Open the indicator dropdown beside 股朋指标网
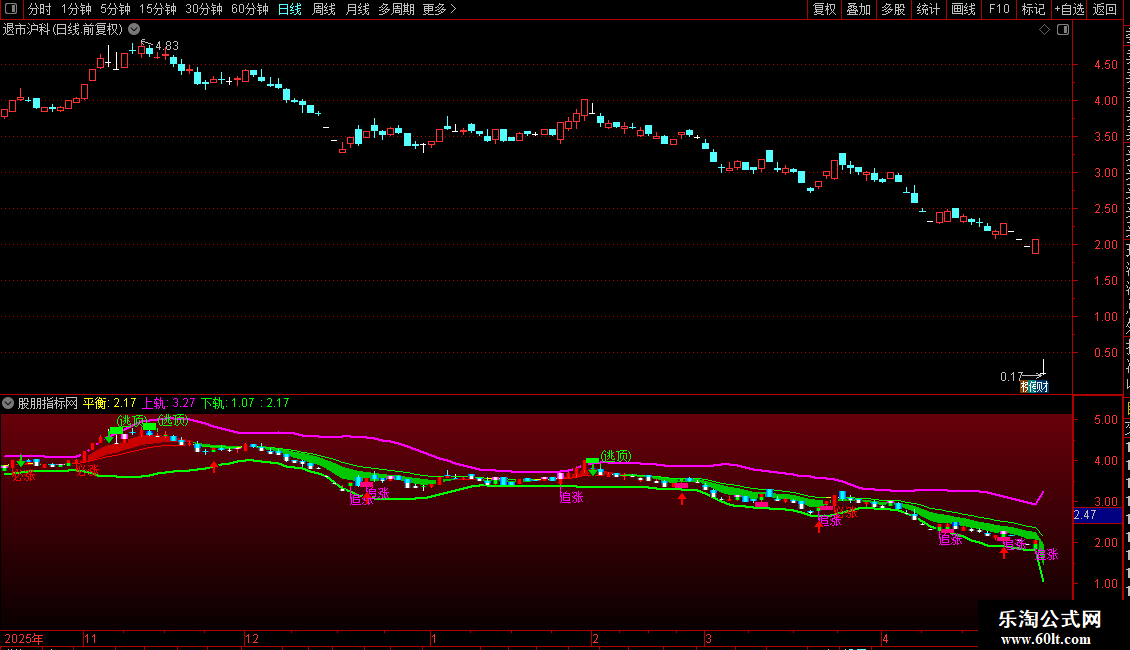 tap(8, 403)
